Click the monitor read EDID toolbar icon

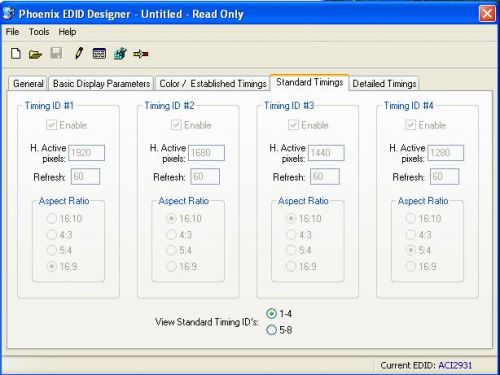click(120, 53)
